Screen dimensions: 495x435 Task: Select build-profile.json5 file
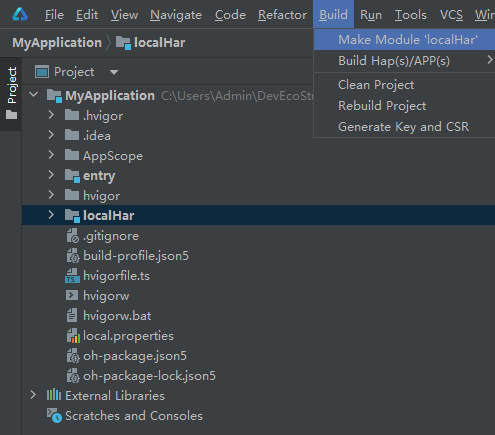tap(136, 256)
